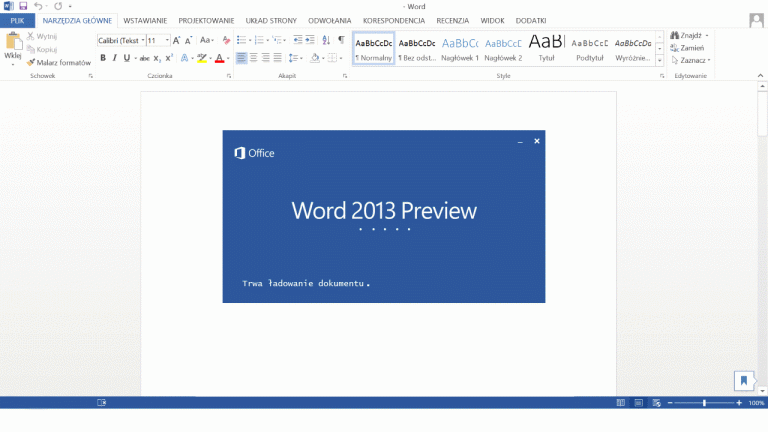Image resolution: width=768 pixels, height=432 pixels.
Task: Open the change case Aa dropdown
Action: coord(207,40)
